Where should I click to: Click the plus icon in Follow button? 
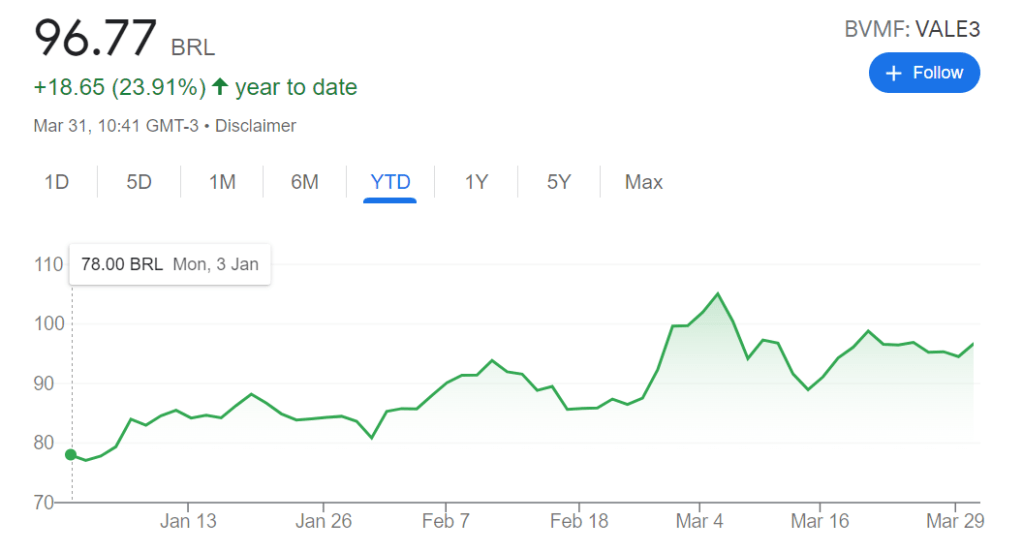(893, 73)
